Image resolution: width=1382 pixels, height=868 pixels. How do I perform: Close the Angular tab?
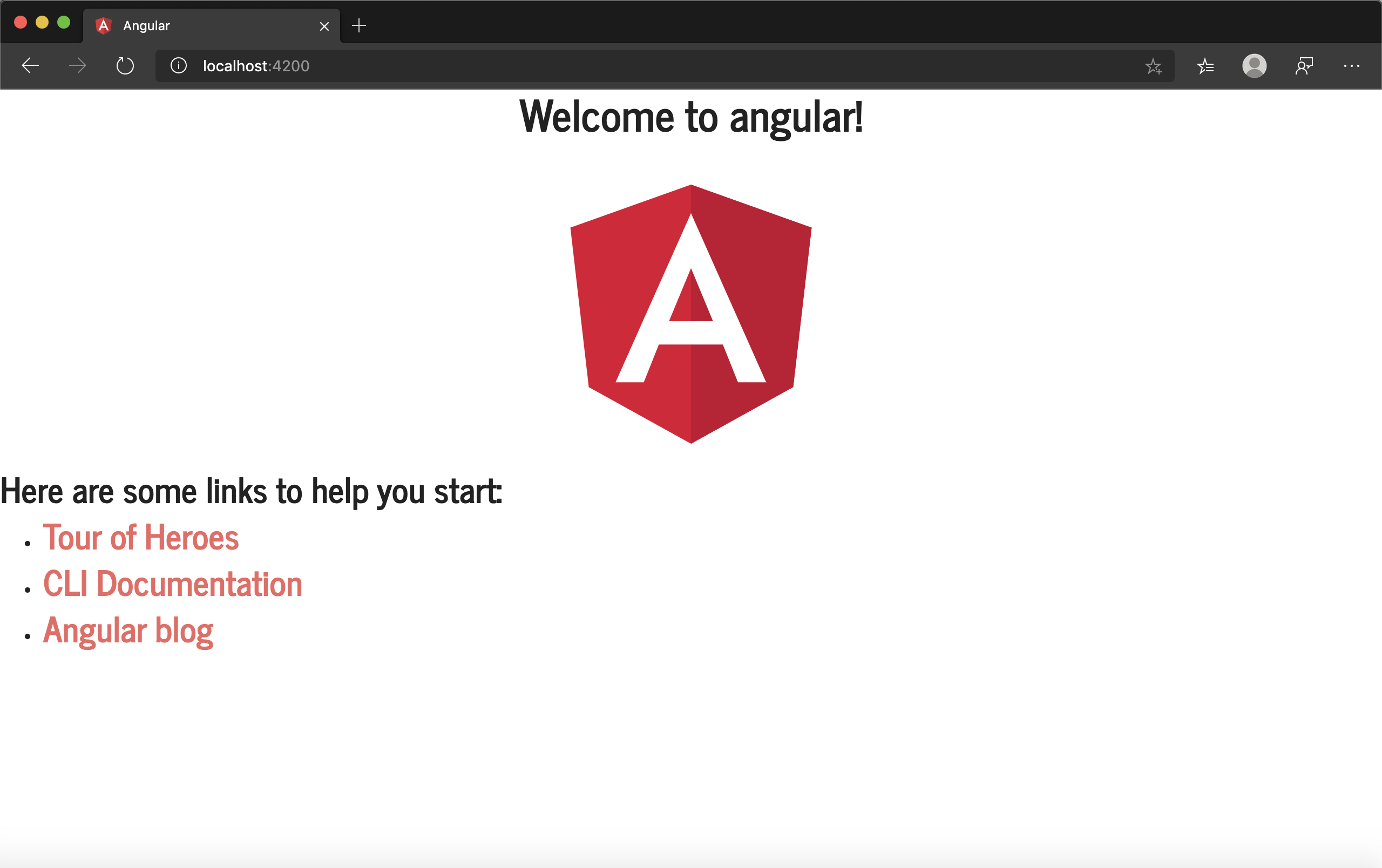click(324, 26)
